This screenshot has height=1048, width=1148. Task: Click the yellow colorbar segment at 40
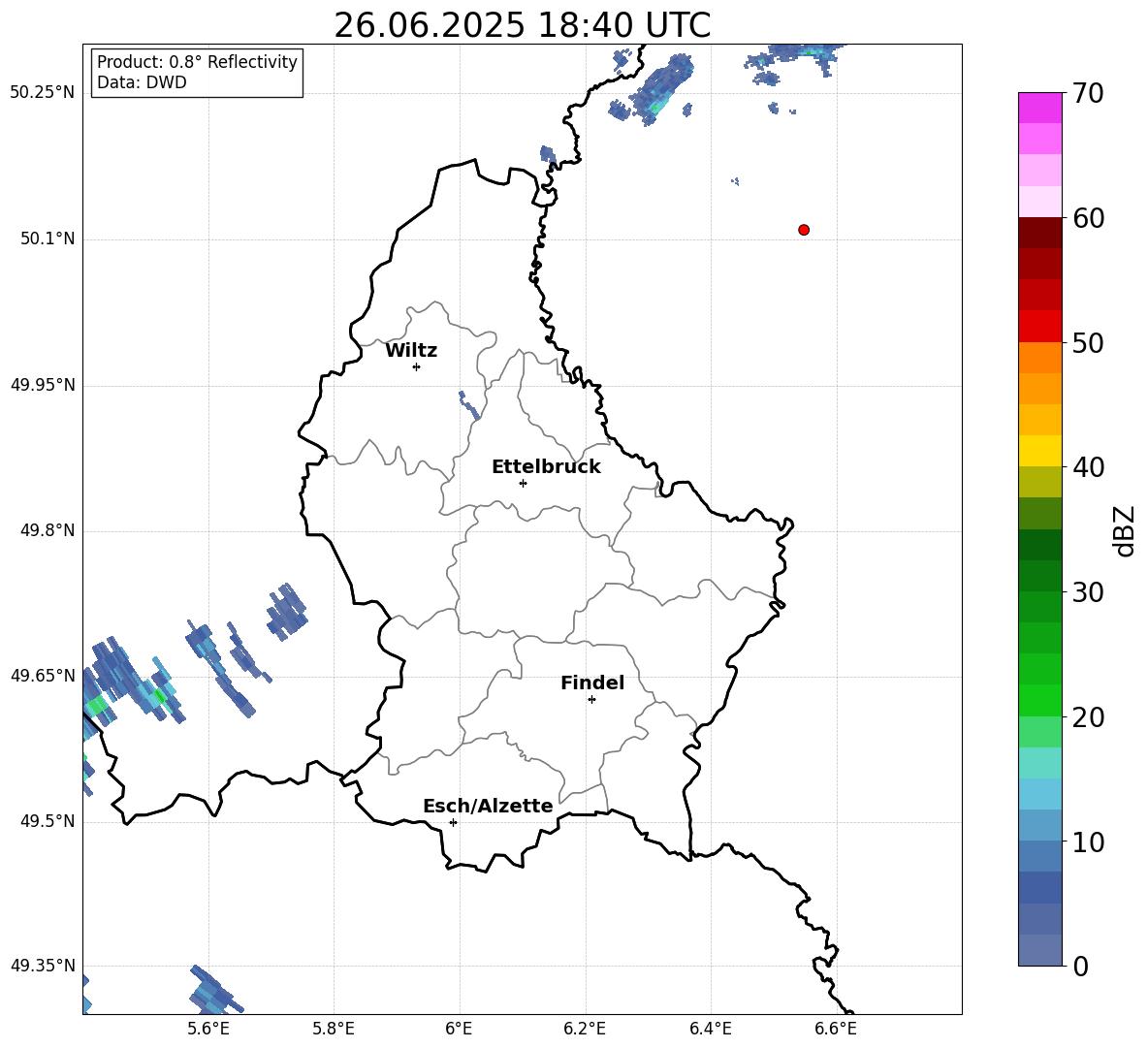point(1039,451)
